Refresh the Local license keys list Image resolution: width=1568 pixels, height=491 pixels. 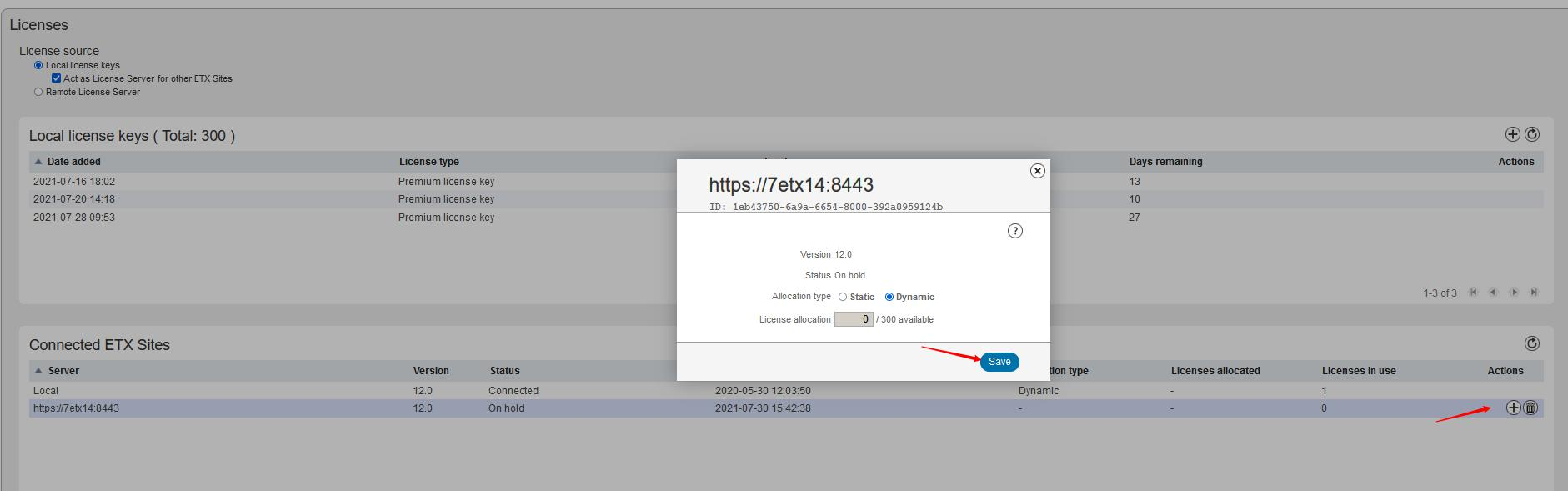(x=1532, y=134)
